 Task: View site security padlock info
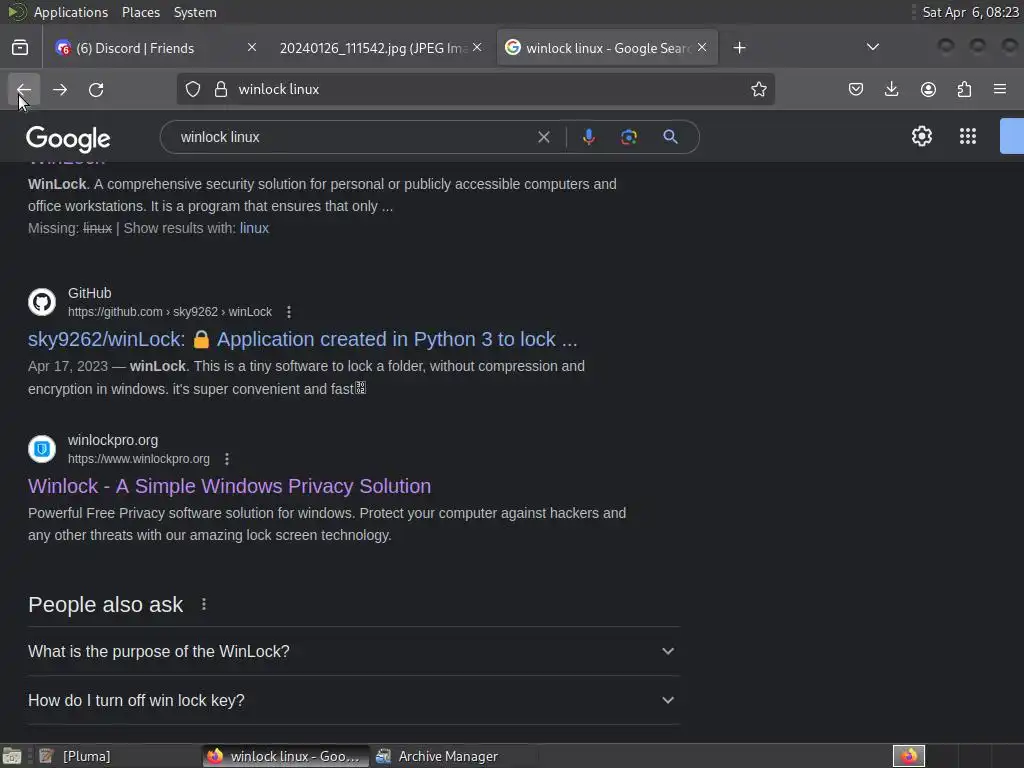pyautogui.click(x=221, y=89)
